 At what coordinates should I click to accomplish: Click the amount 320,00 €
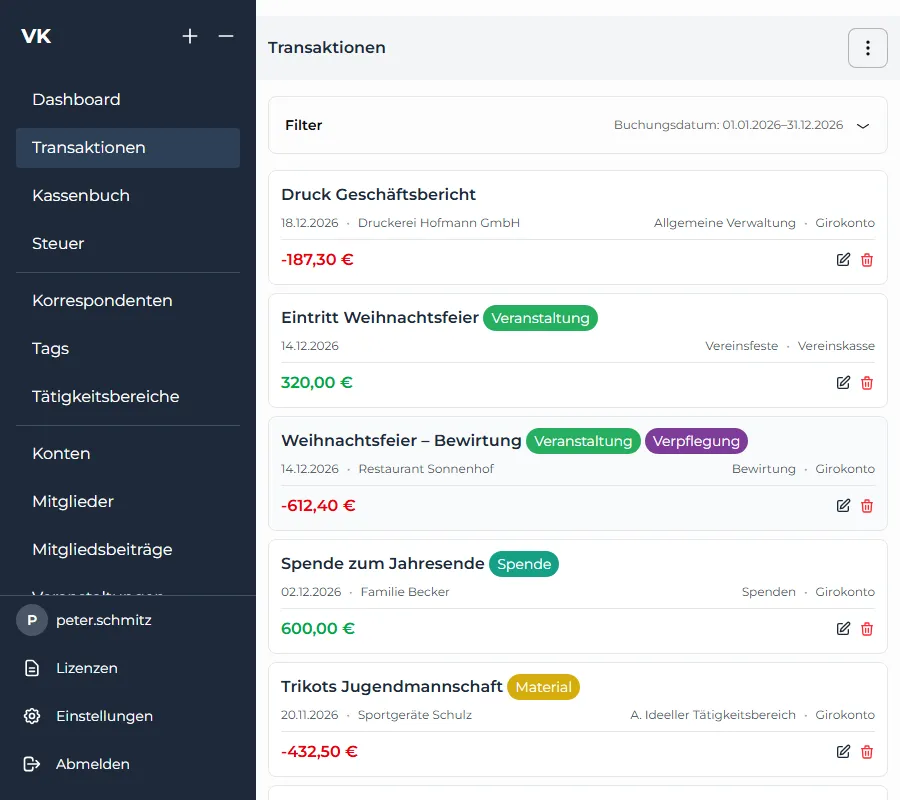click(x=316, y=383)
